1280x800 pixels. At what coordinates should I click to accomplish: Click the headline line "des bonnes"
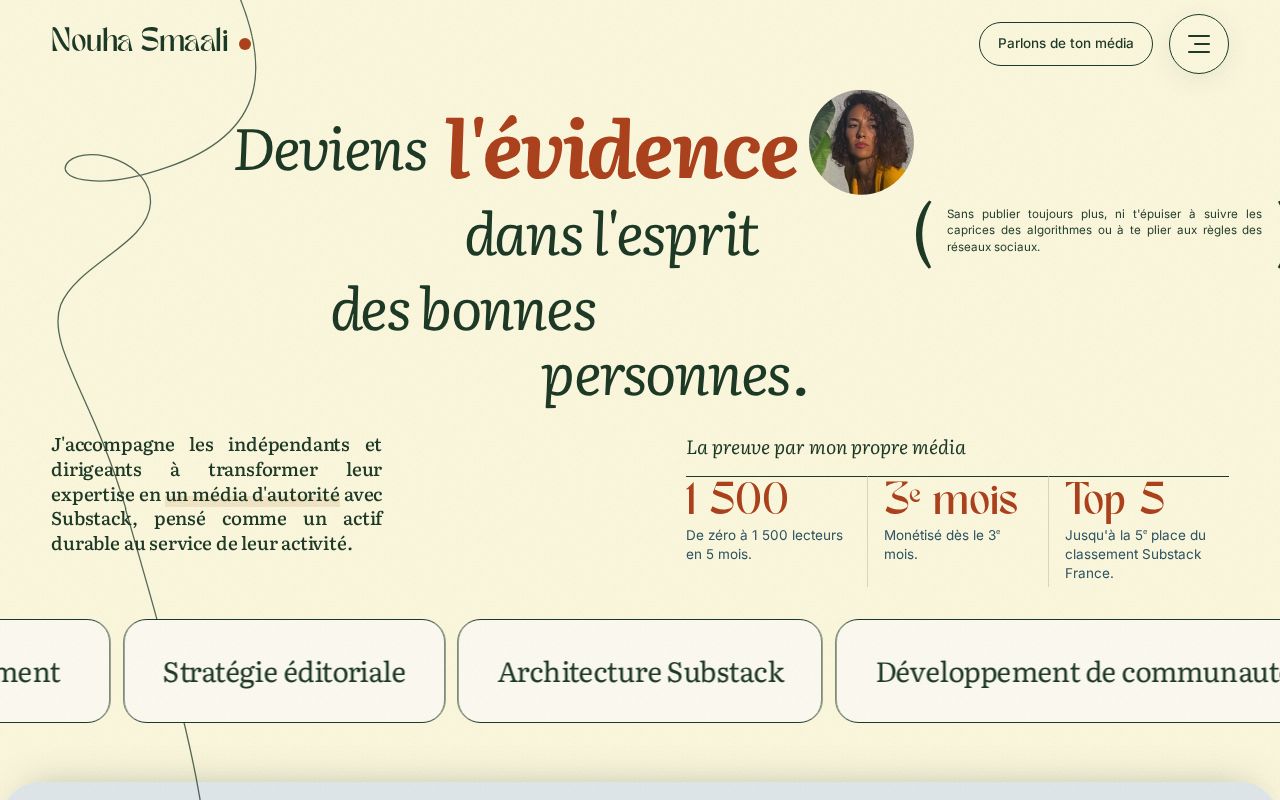tap(464, 308)
